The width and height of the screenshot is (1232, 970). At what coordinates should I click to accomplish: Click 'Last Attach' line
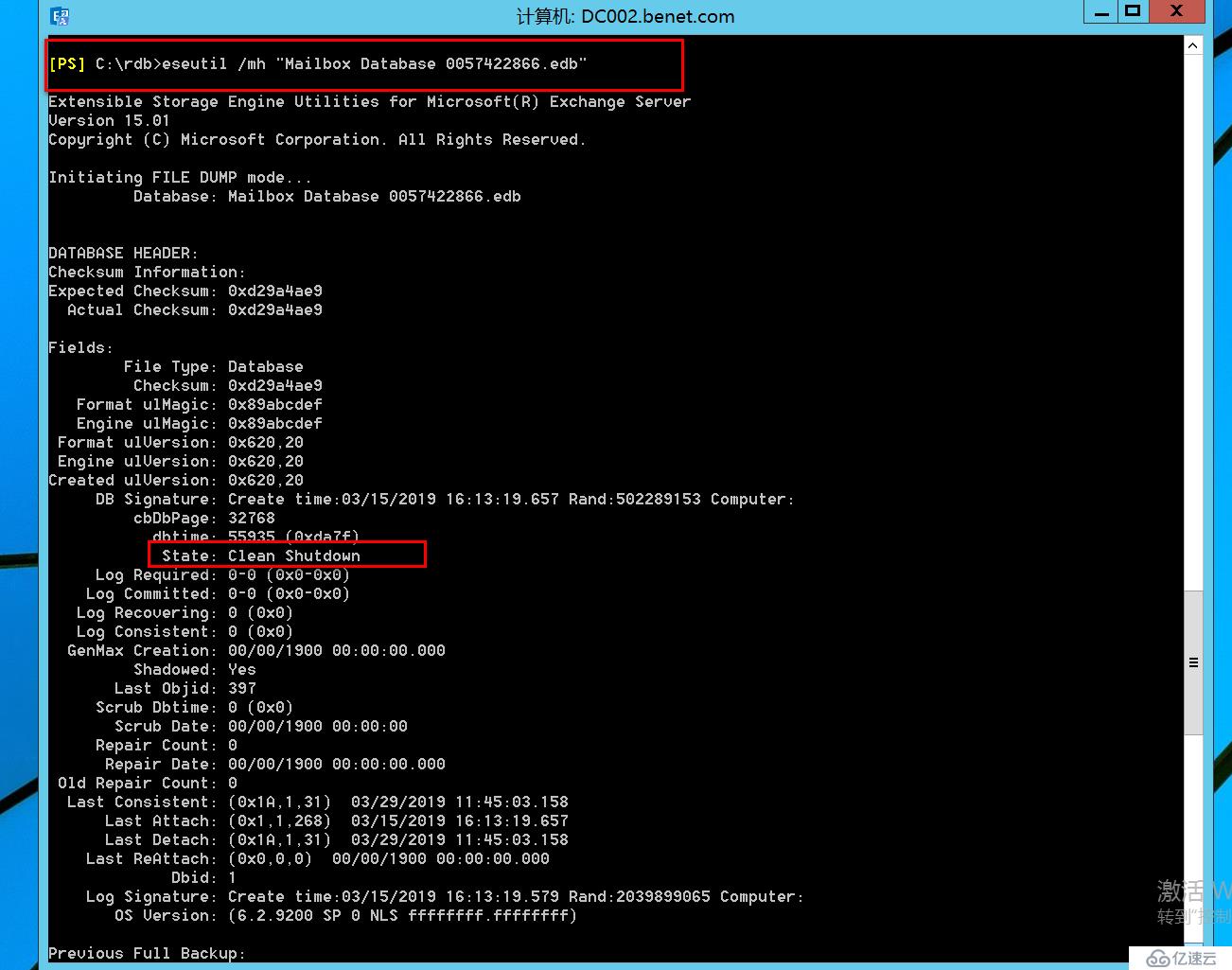pyautogui.click(x=336, y=820)
